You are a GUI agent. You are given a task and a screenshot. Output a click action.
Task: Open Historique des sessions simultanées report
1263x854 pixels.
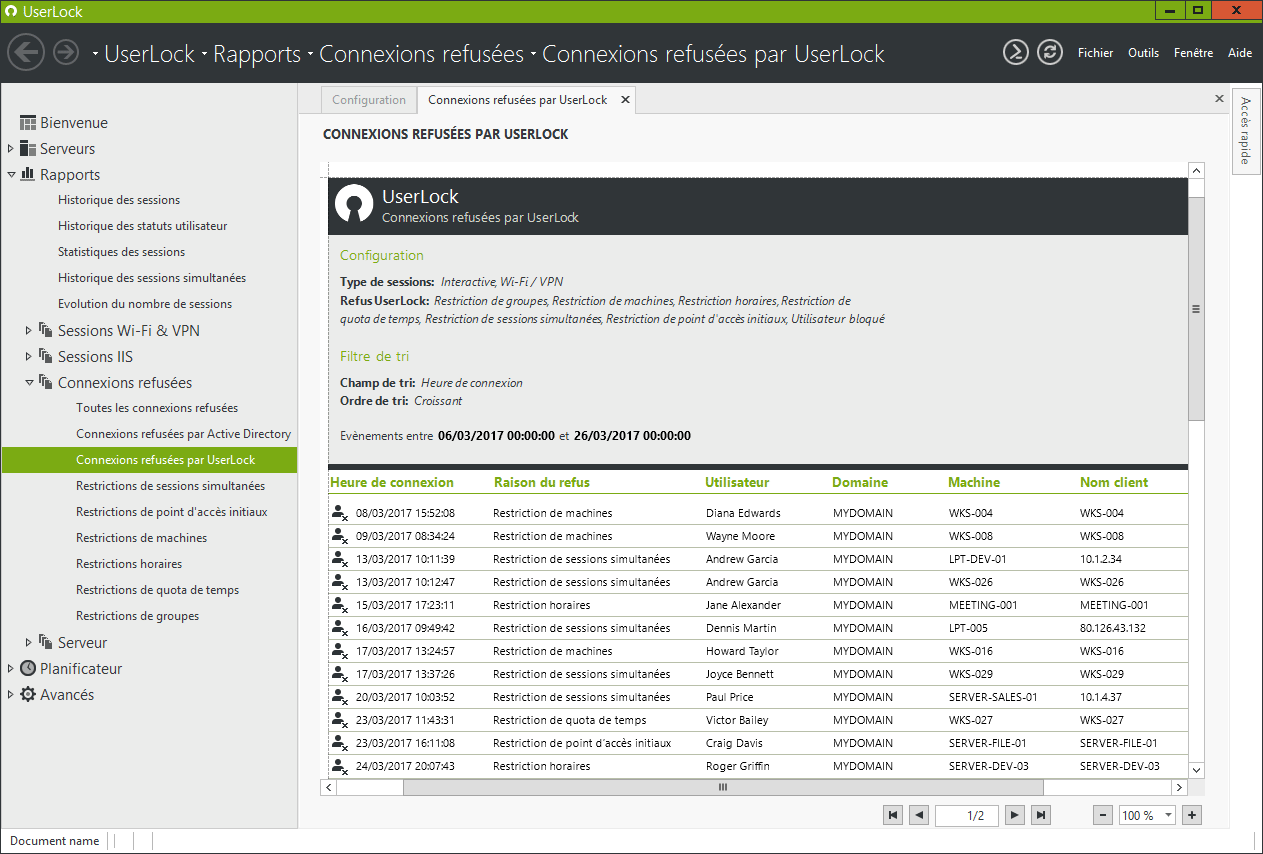(x=152, y=278)
